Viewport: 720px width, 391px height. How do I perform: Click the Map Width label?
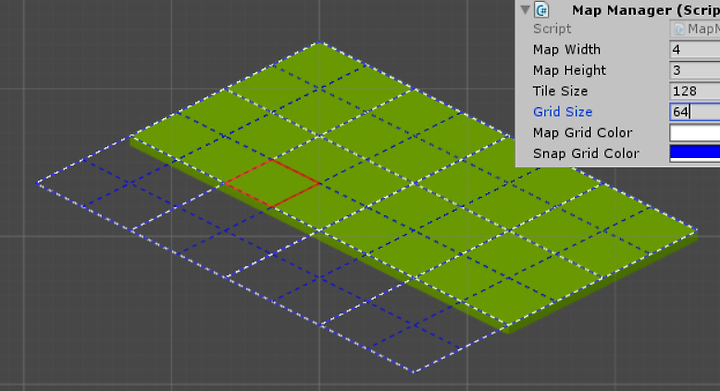(567, 49)
